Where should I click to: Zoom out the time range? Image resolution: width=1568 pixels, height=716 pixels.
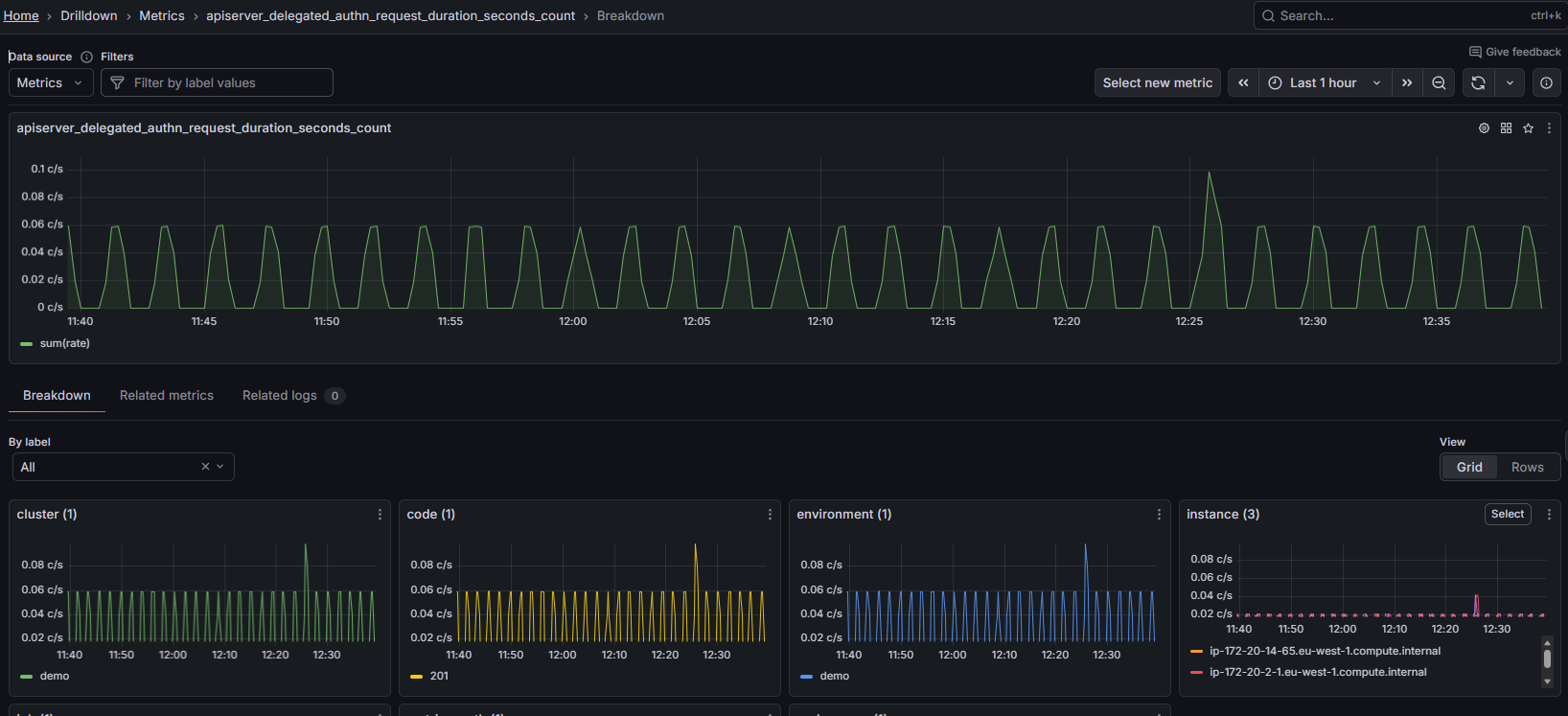tap(1439, 83)
